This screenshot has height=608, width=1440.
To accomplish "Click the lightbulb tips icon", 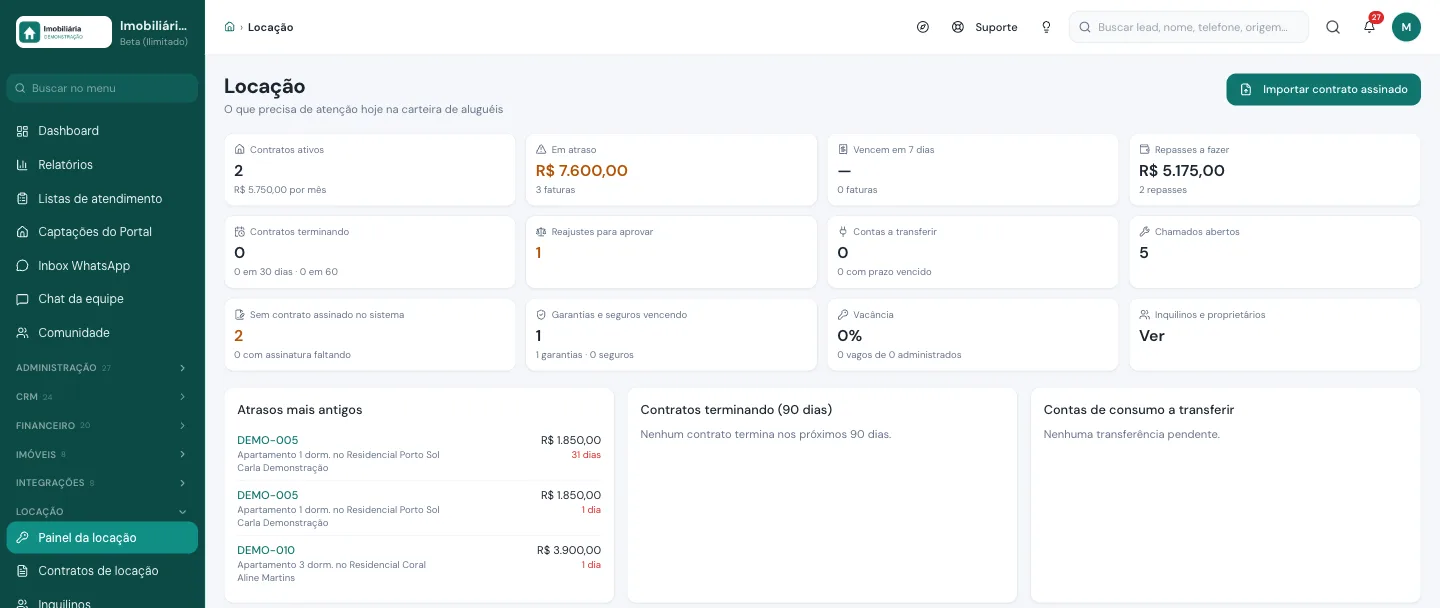I will point(1046,27).
